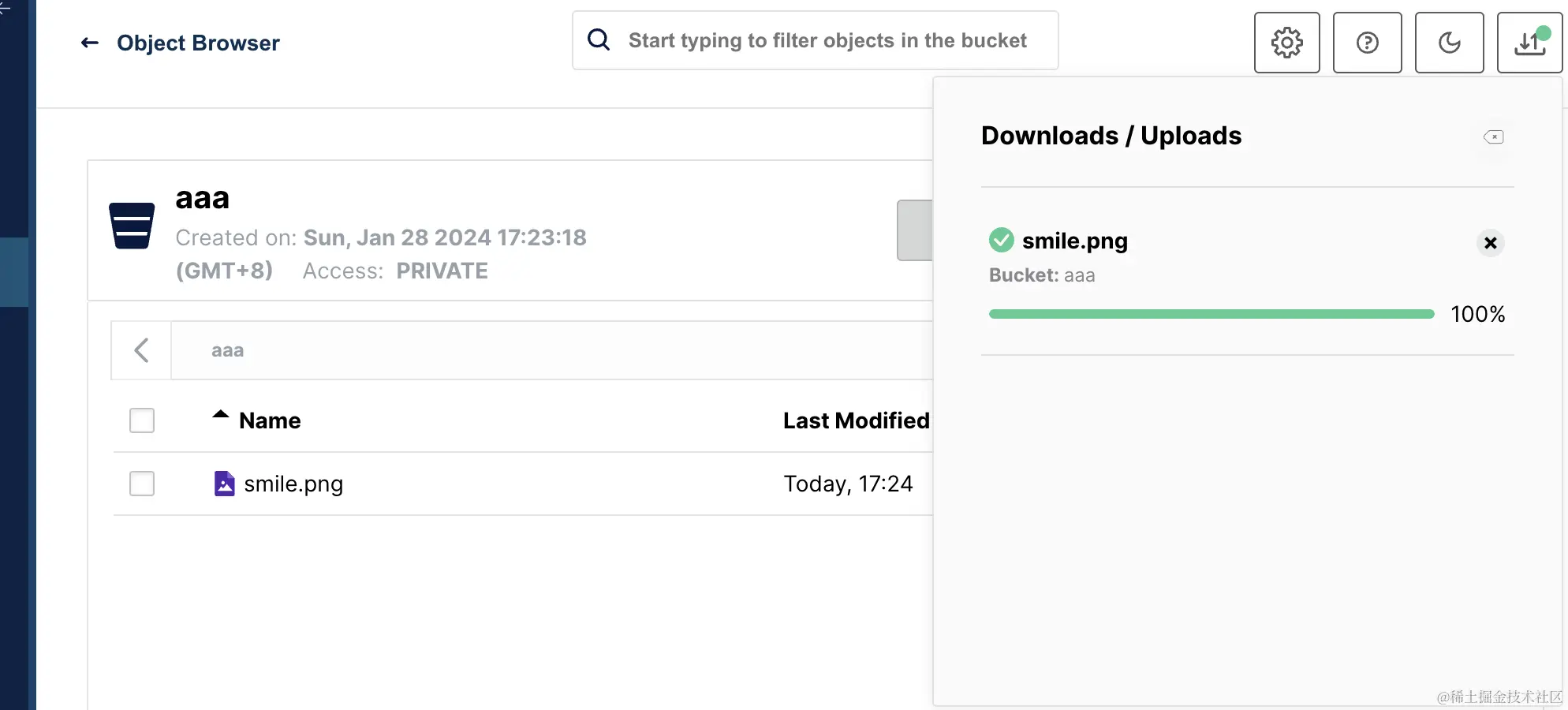Toggle the downloads/uploads panel button
This screenshot has width=1568, height=710.
(x=1530, y=43)
